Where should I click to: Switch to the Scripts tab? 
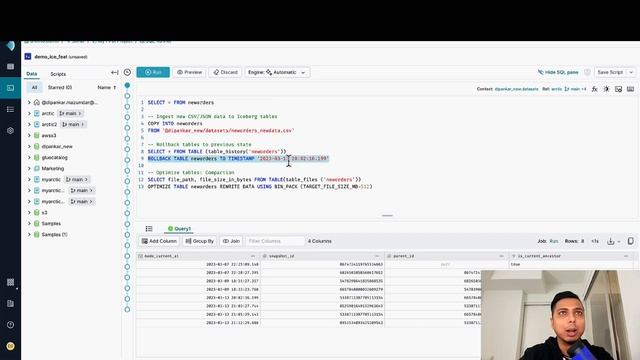click(x=58, y=74)
